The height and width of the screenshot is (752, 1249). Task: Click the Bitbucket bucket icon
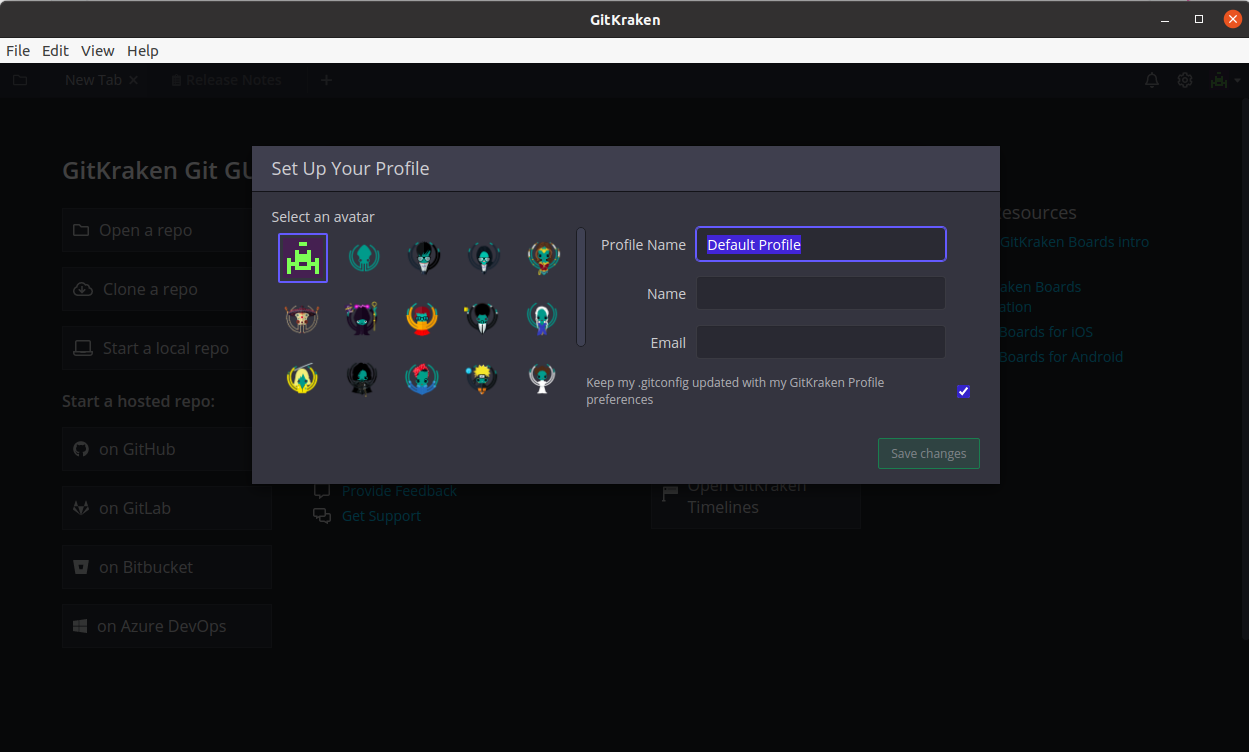coord(81,567)
